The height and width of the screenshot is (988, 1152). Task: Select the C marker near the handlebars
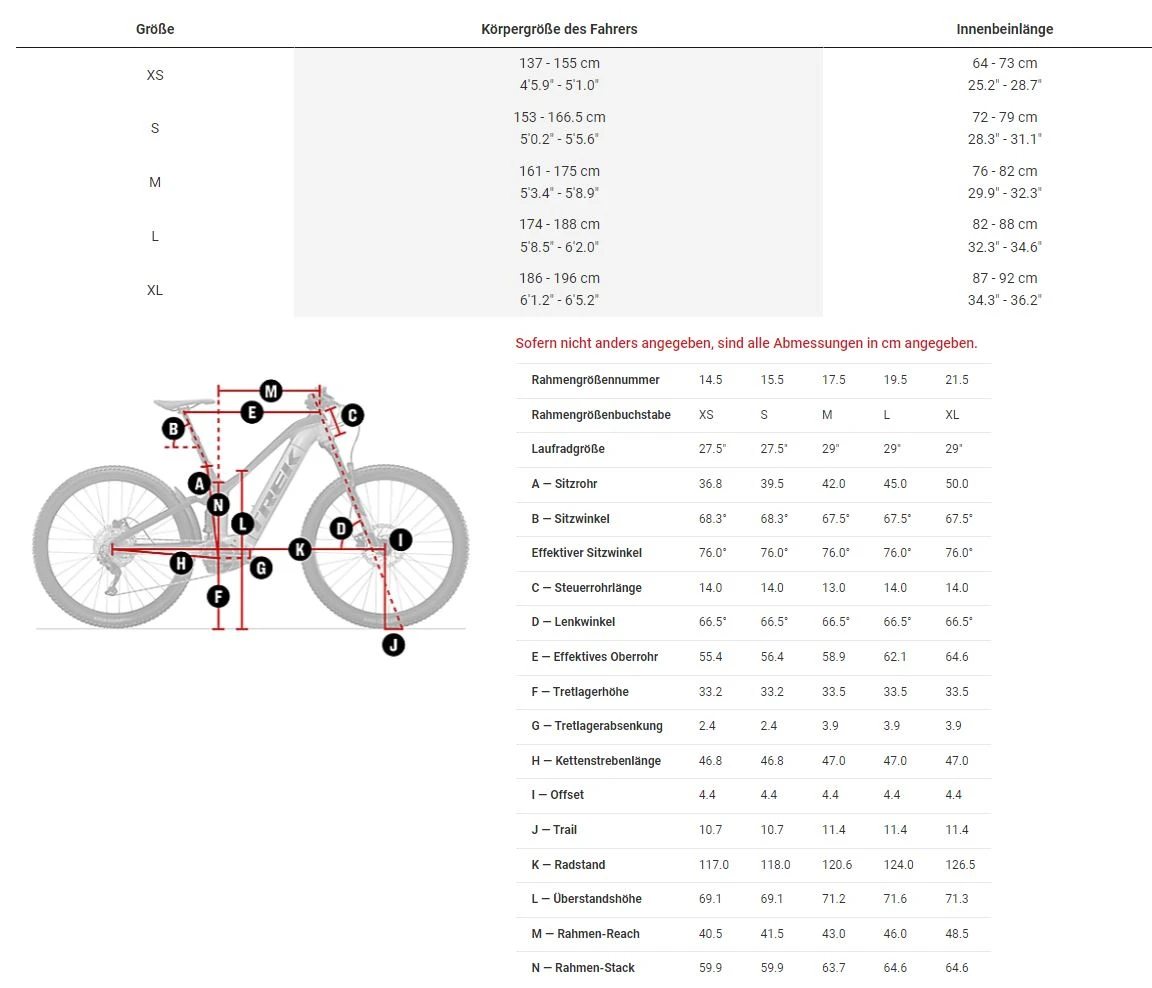[x=351, y=415]
